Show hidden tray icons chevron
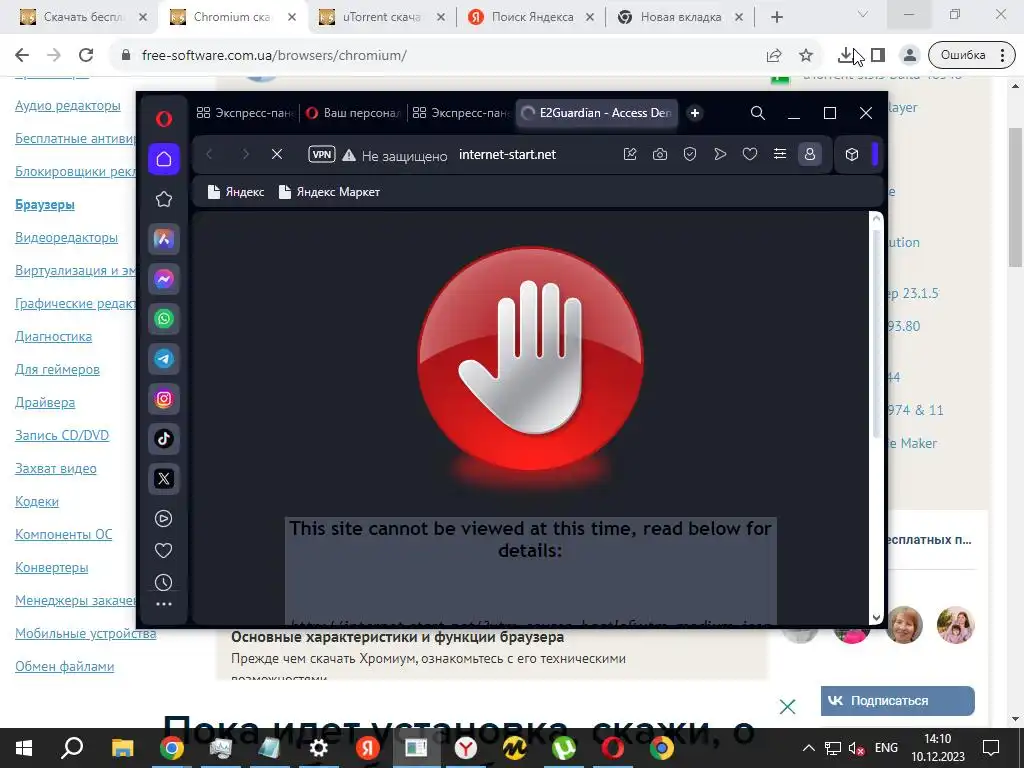Image resolution: width=1024 pixels, height=768 pixels. pyautogui.click(x=808, y=748)
